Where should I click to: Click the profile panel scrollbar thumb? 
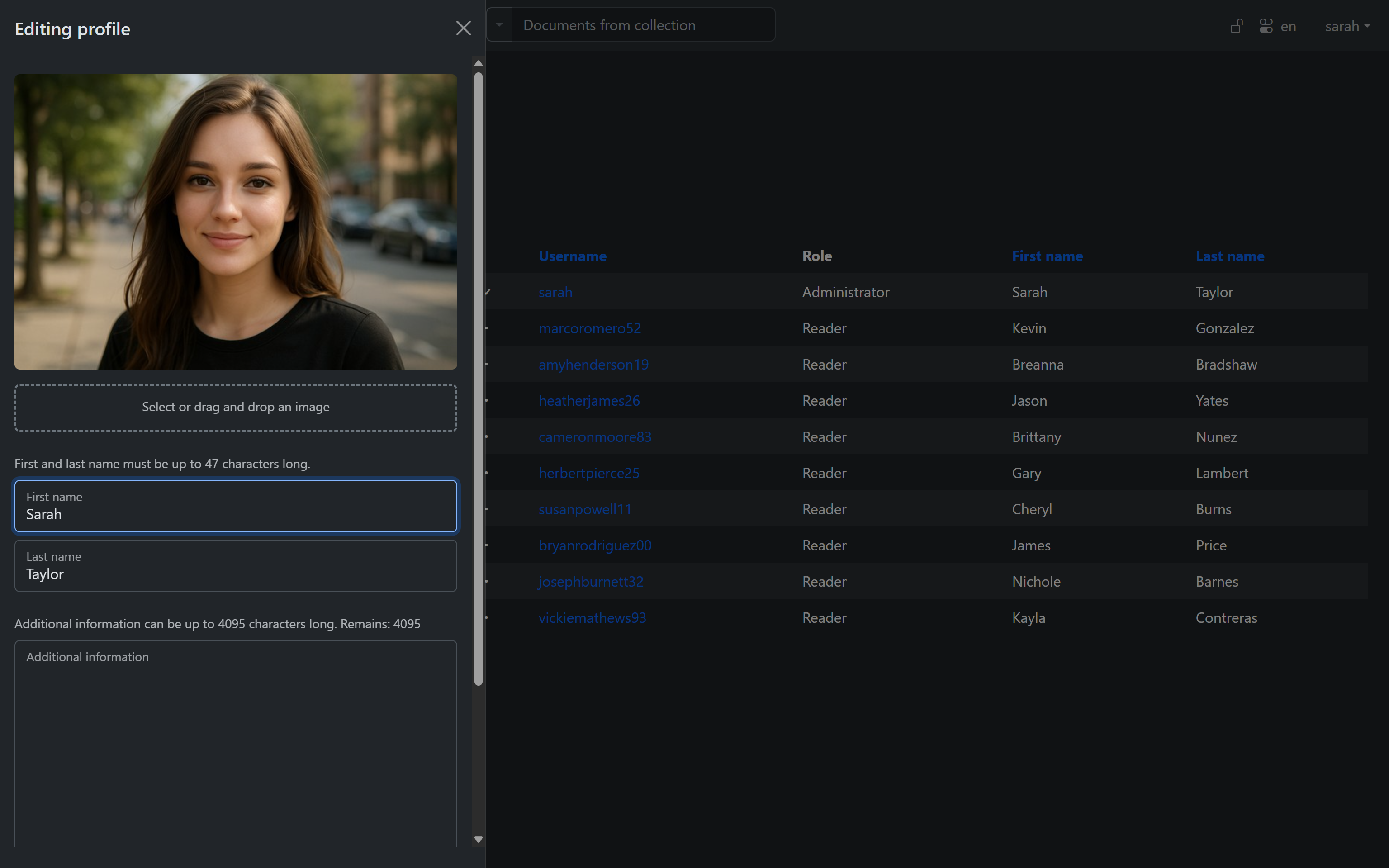click(x=478, y=379)
